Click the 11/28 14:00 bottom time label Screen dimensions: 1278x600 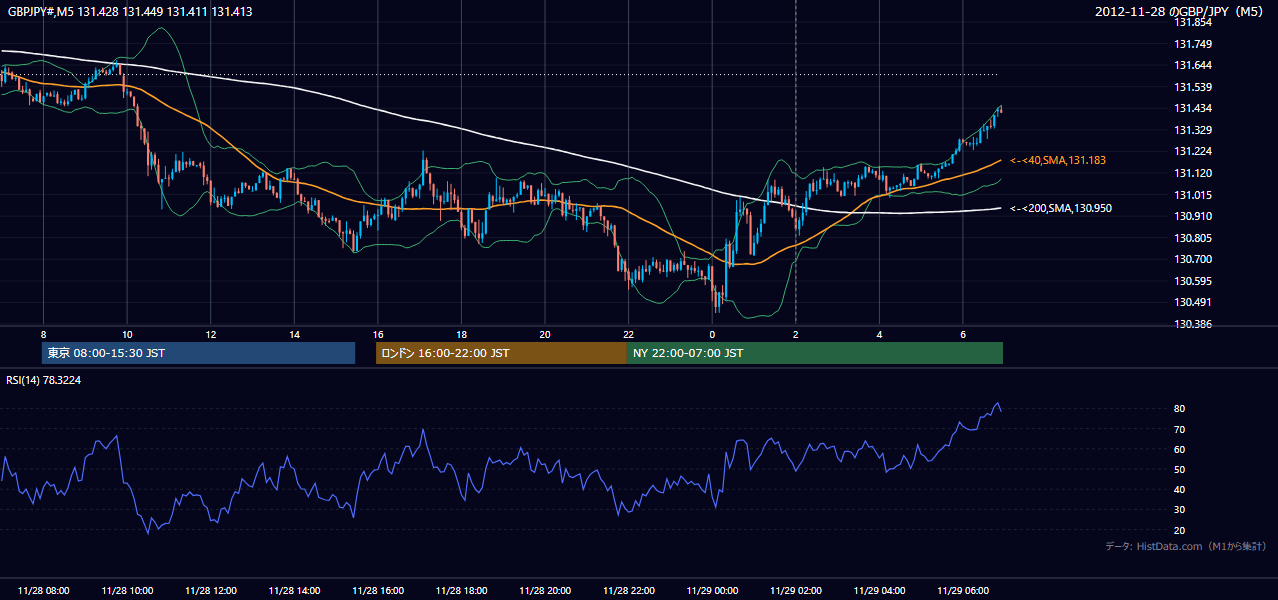point(294,591)
